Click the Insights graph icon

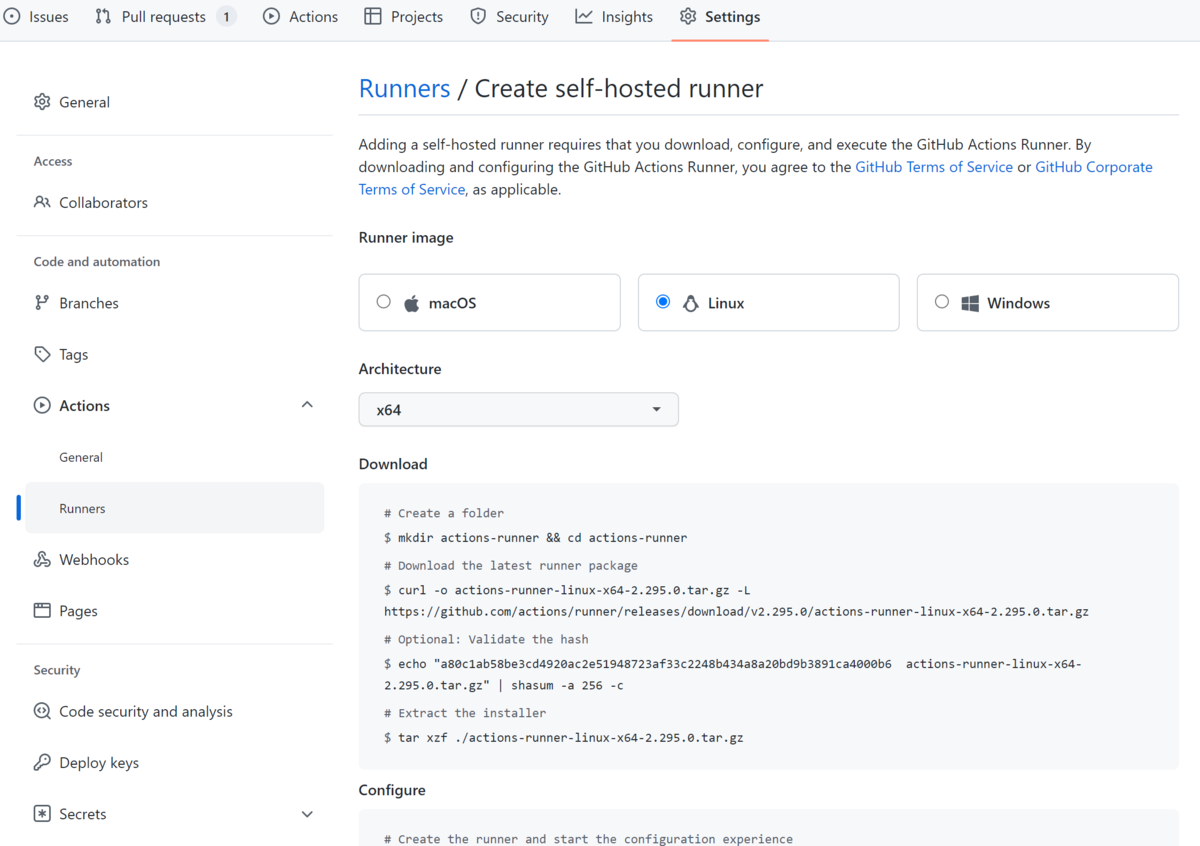(x=584, y=17)
